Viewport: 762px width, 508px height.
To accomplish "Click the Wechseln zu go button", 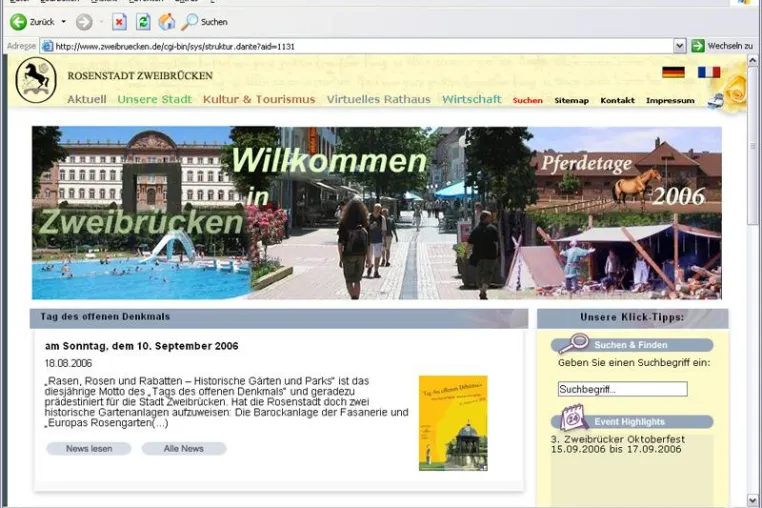I will (722, 46).
